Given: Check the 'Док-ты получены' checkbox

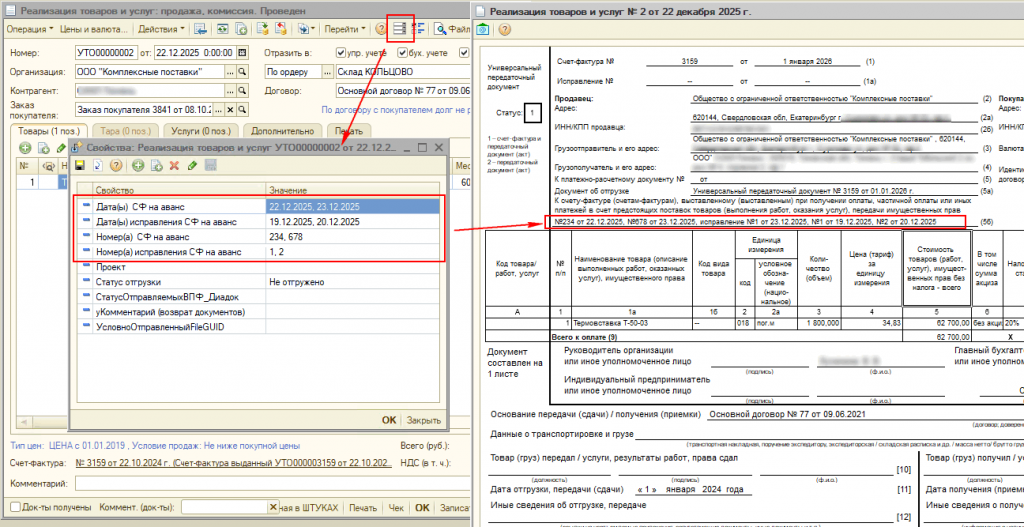Looking at the screenshot, I should (x=14, y=507).
